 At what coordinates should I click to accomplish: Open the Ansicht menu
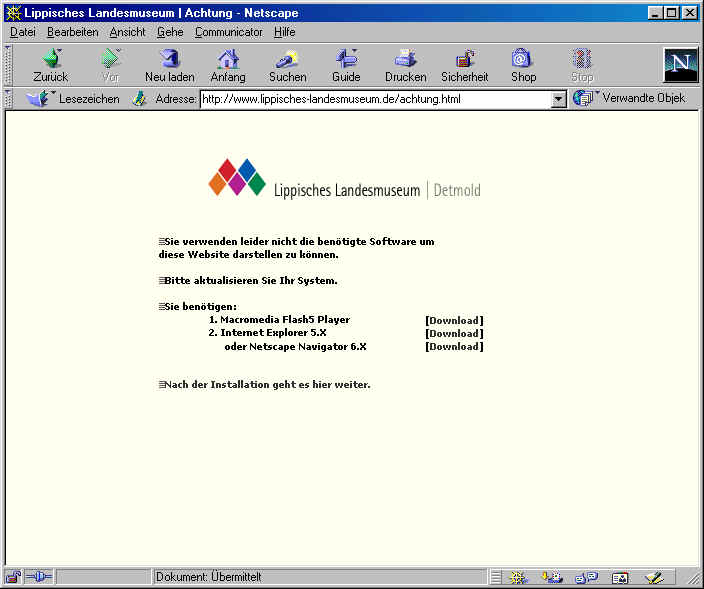coord(128,32)
